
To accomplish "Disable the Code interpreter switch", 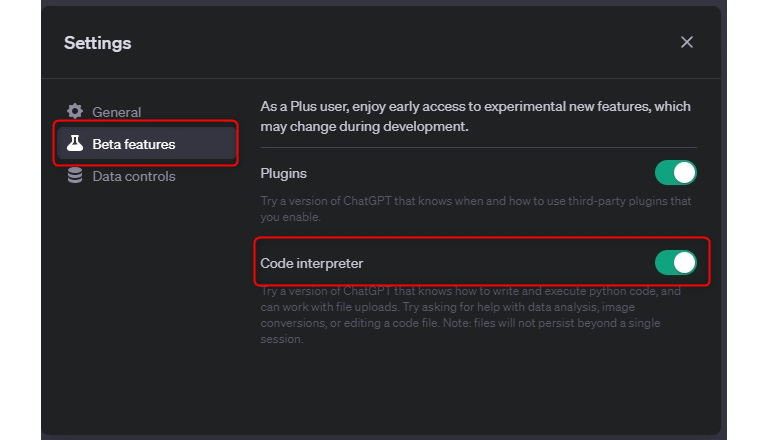I will click(675, 263).
